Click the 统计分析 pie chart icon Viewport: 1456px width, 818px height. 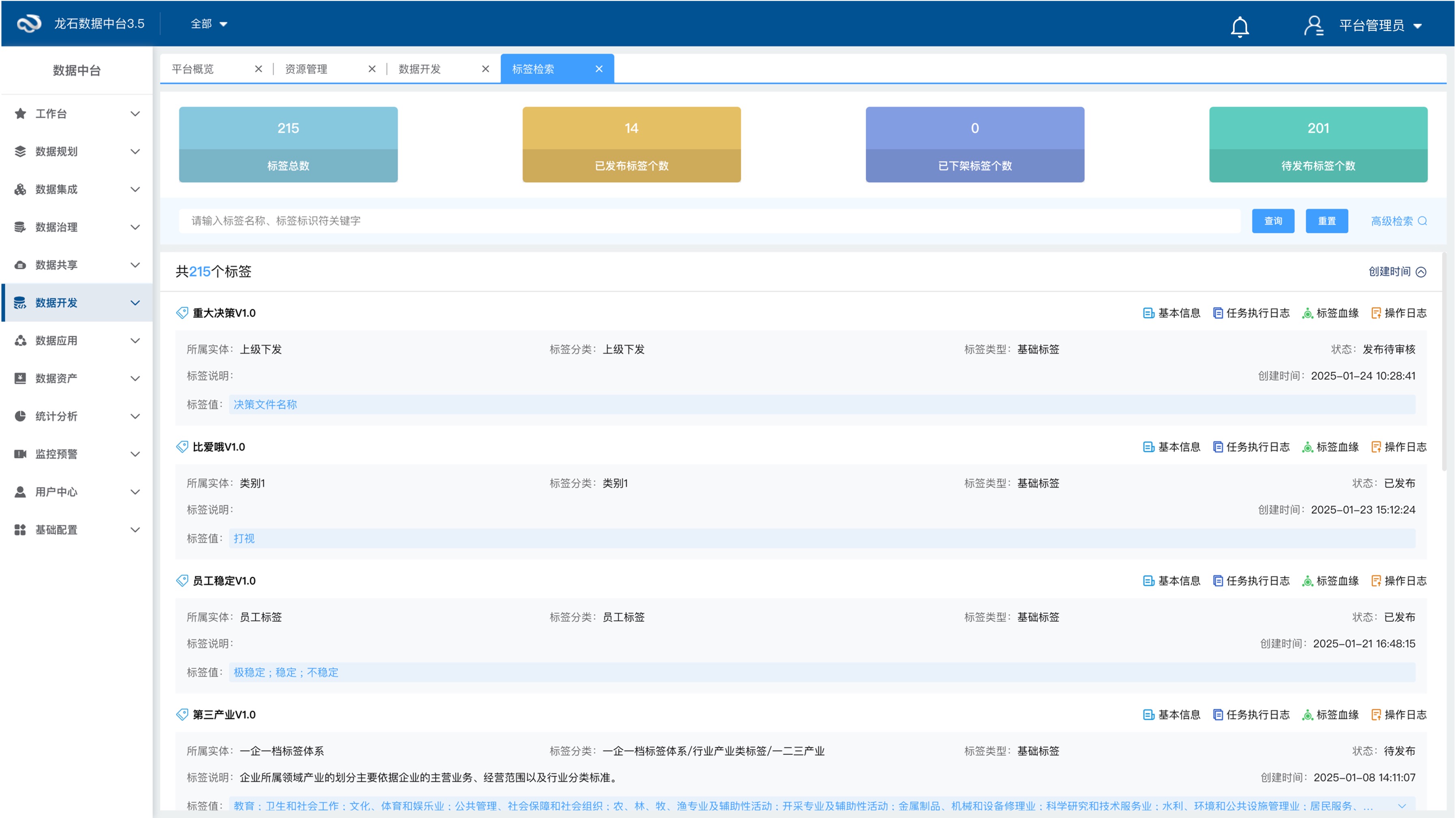20,416
